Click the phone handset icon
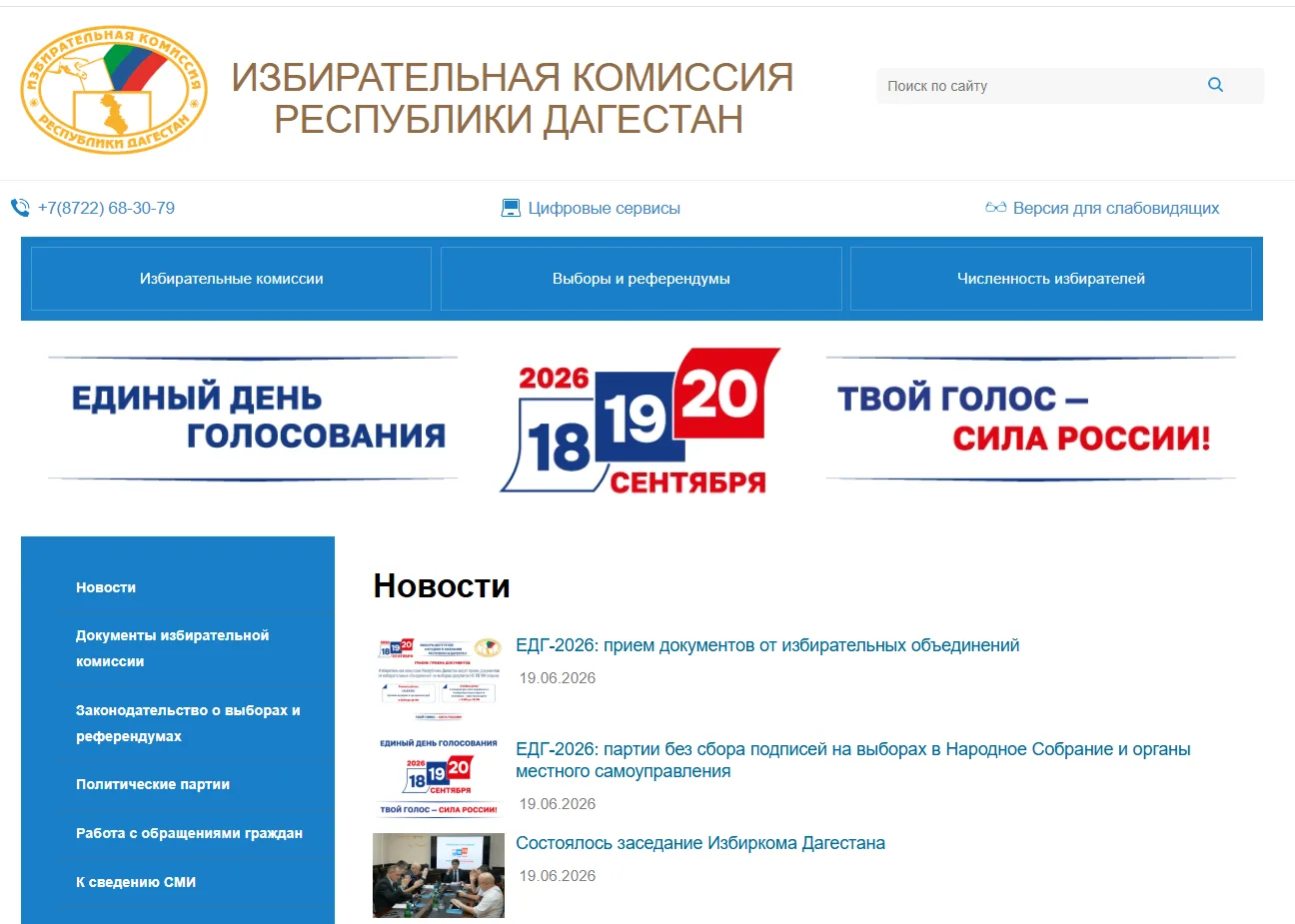The image size is (1295, 924). (x=20, y=208)
